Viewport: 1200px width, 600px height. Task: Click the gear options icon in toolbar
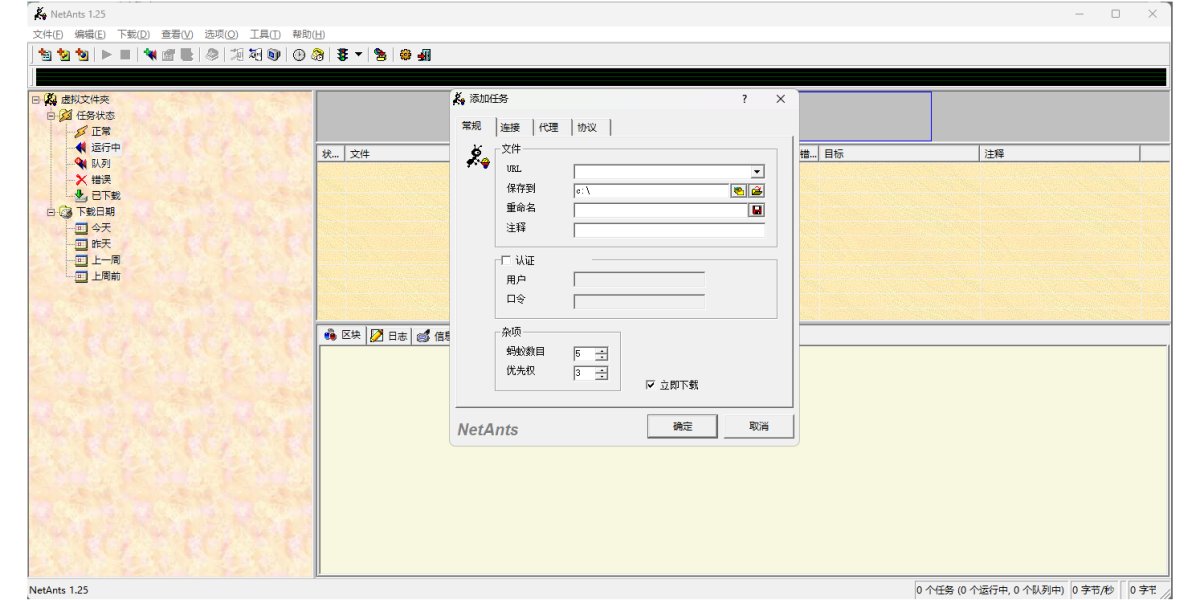[406, 55]
